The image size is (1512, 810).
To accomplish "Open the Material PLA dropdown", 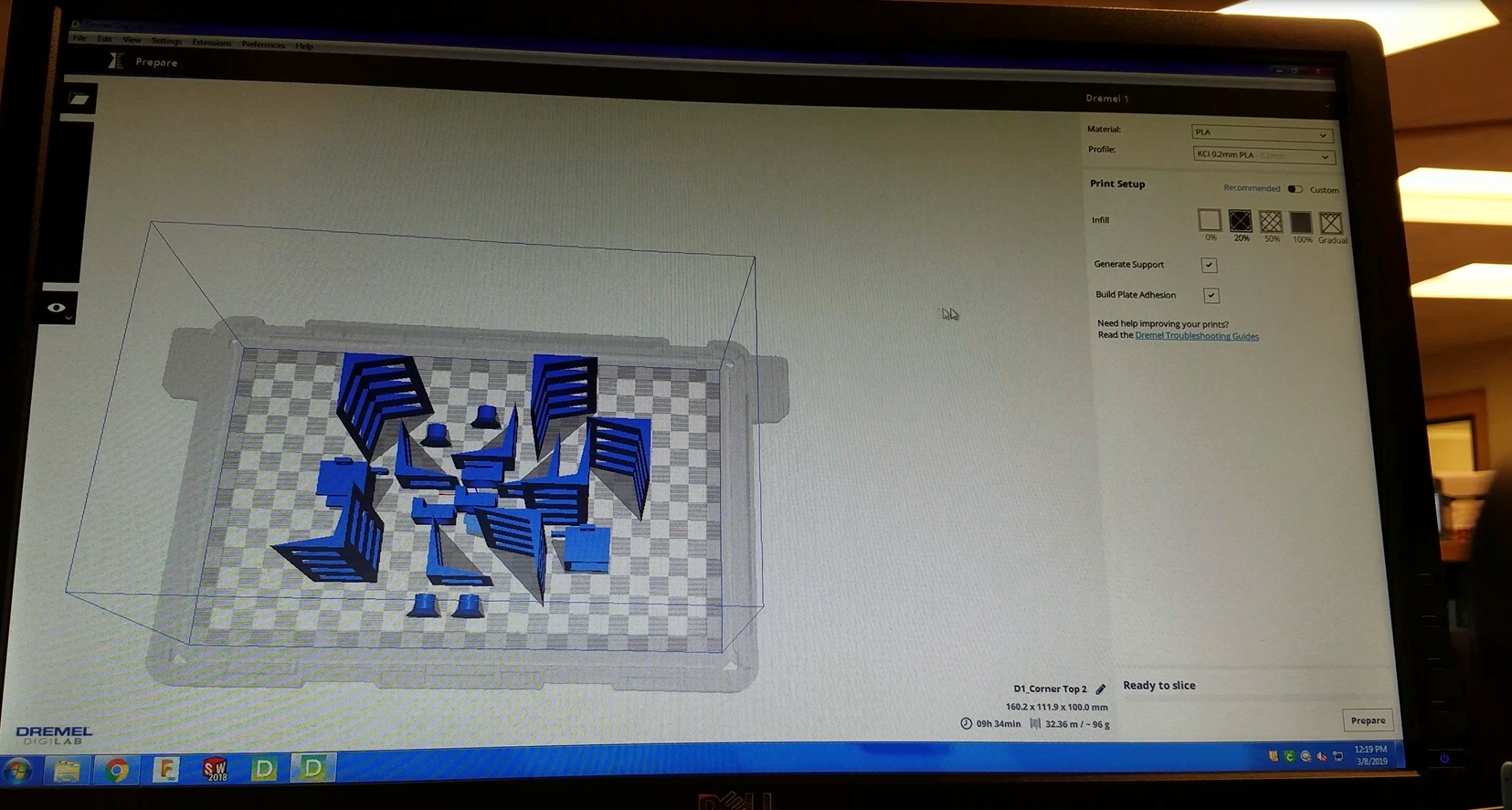I will click(1262, 133).
